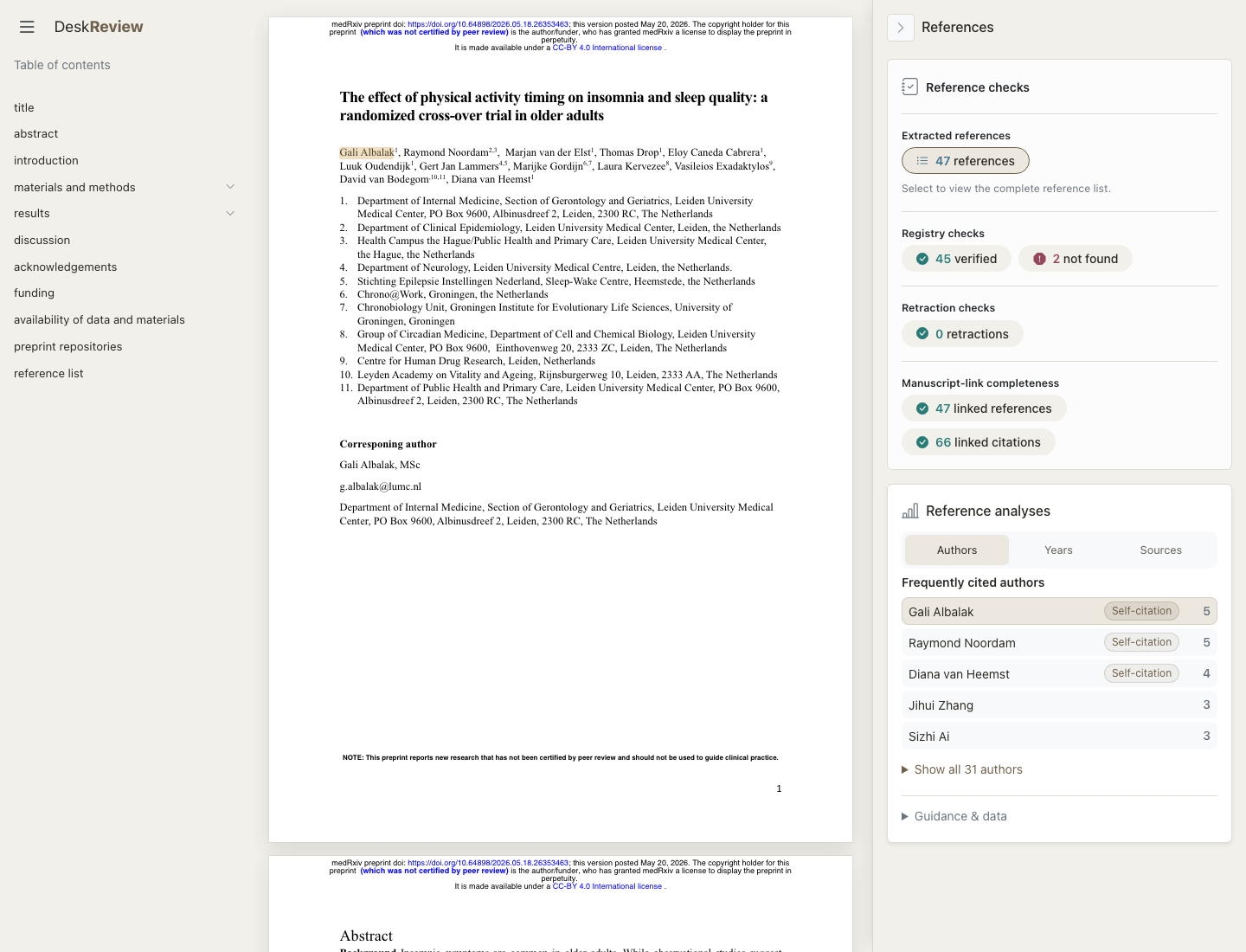Click the DeskReview logo
This screenshot has height=952, width=1246.
pos(99,27)
